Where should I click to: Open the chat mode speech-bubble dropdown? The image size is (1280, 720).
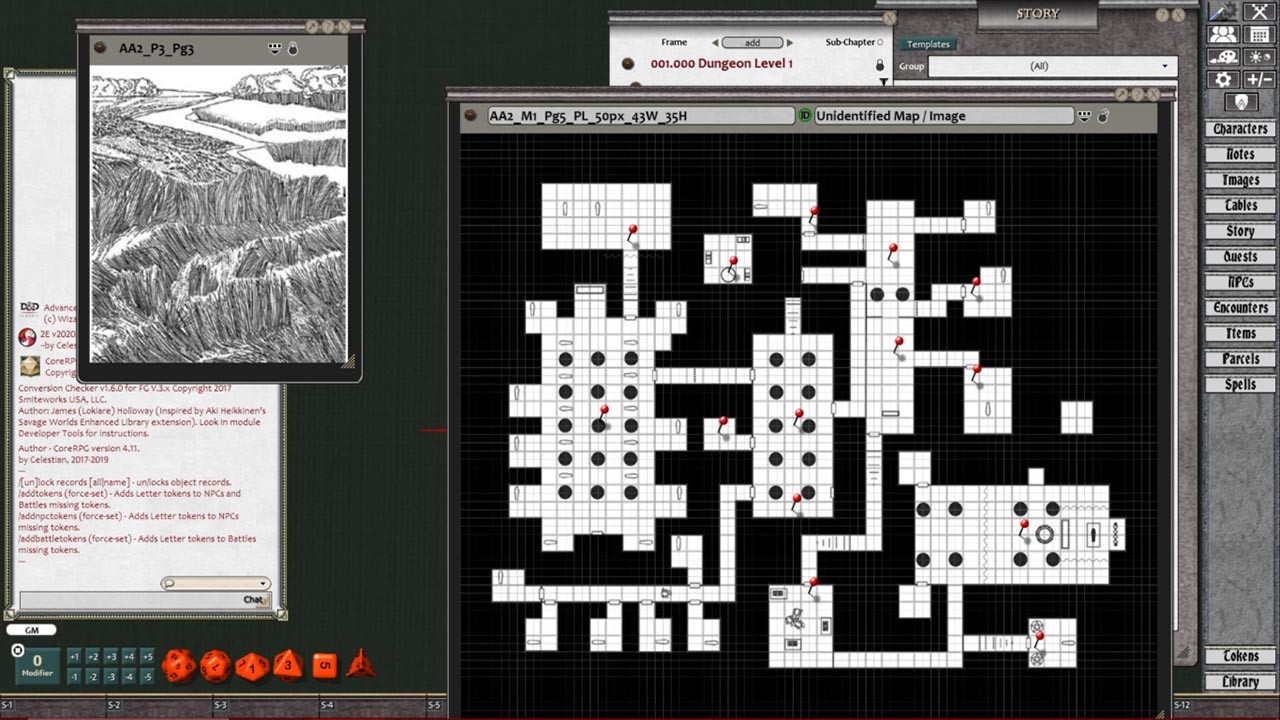(215, 584)
